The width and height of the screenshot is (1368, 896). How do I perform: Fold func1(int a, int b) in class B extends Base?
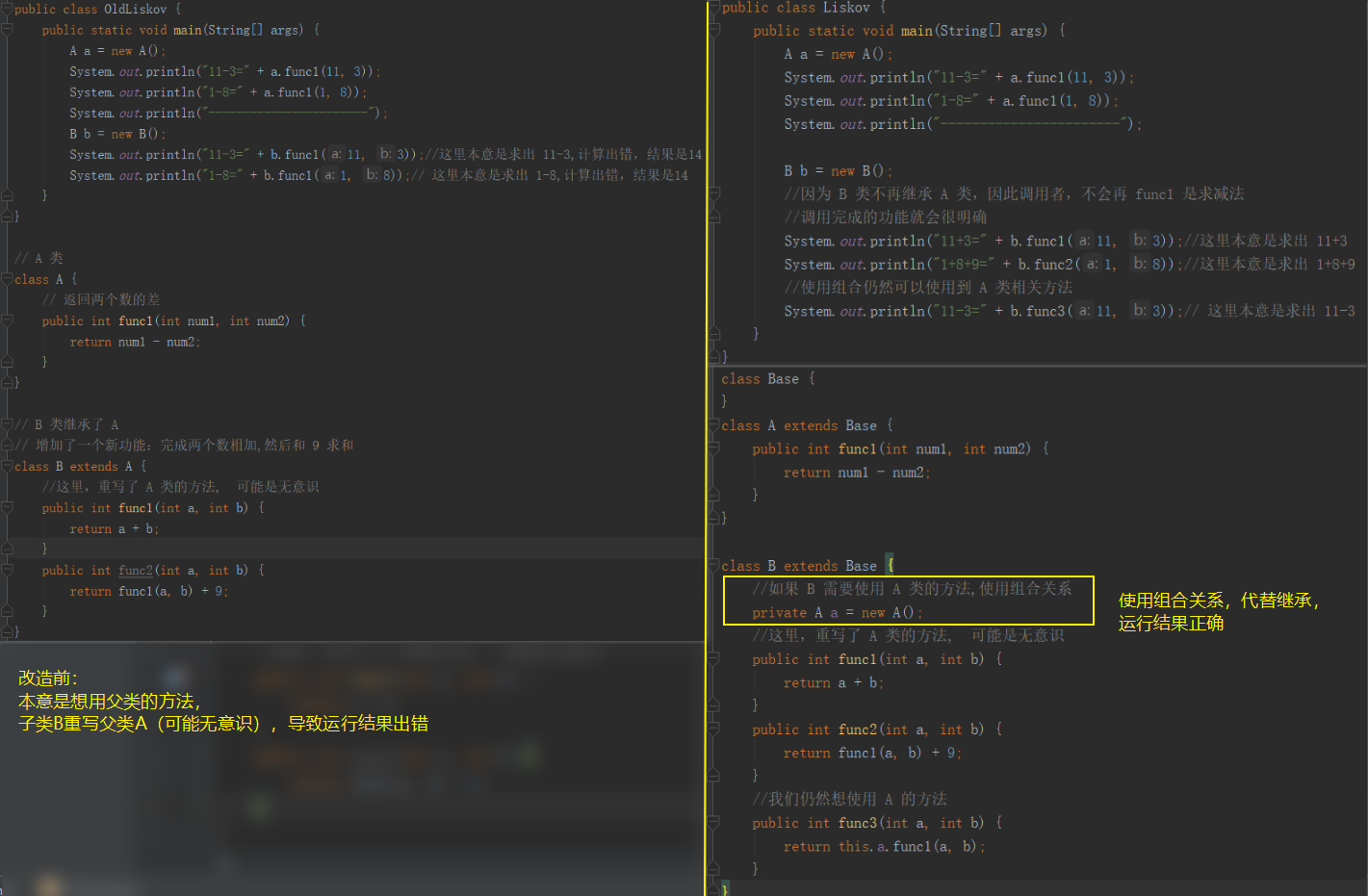pyautogui.click(x=714, y=659)
